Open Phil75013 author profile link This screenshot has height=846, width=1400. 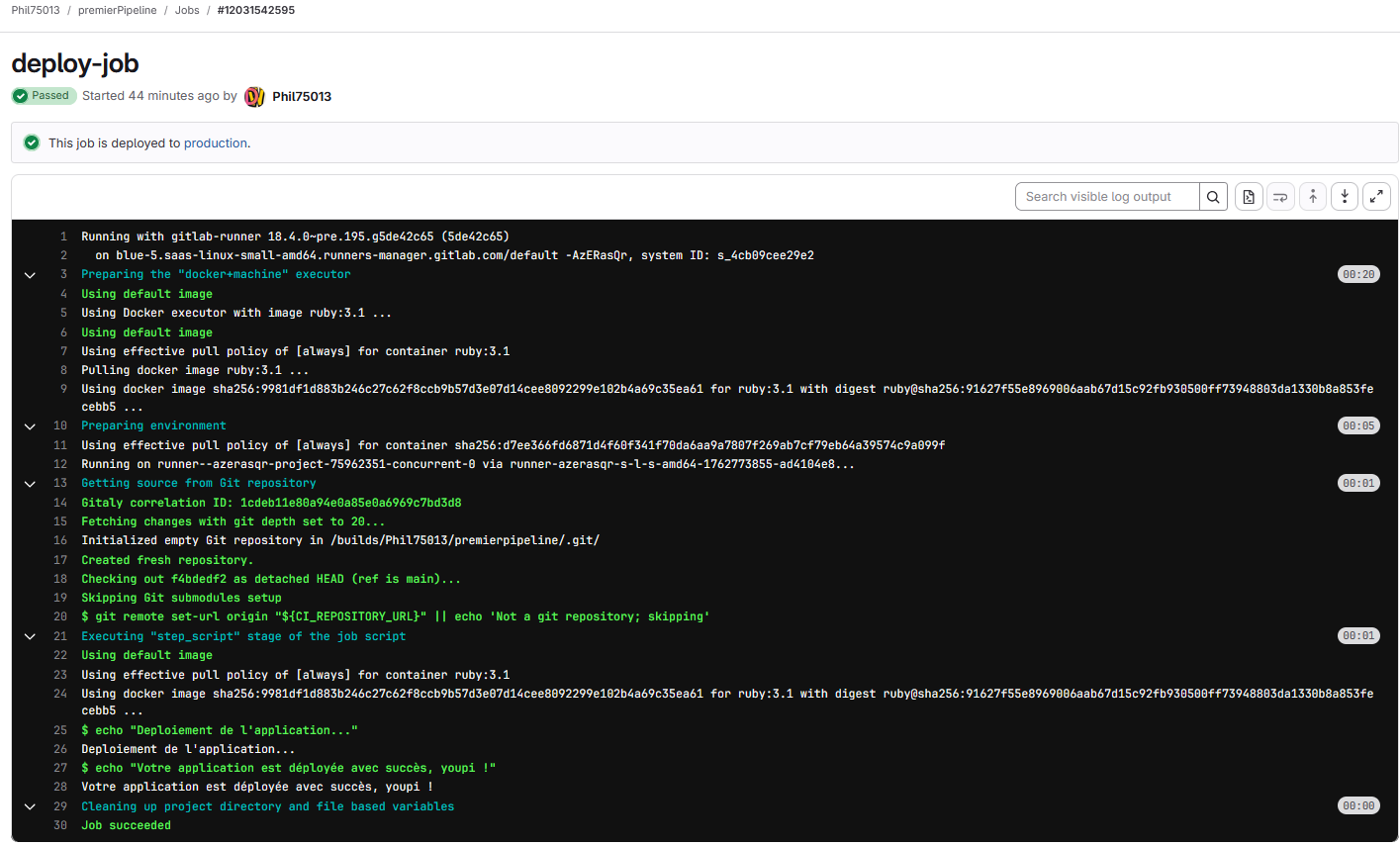302,97
